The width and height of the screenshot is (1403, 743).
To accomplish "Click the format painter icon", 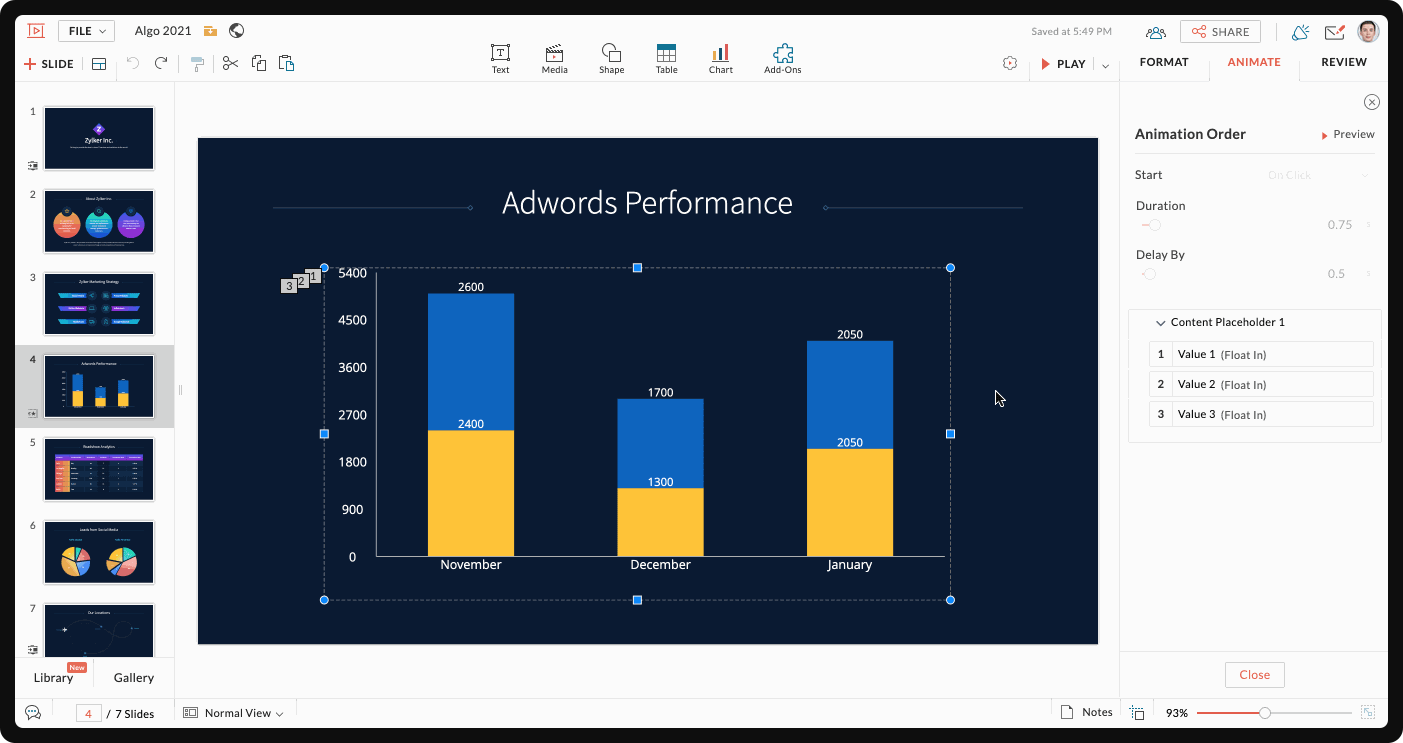I will pyautogui.click(x=197, y=64).
